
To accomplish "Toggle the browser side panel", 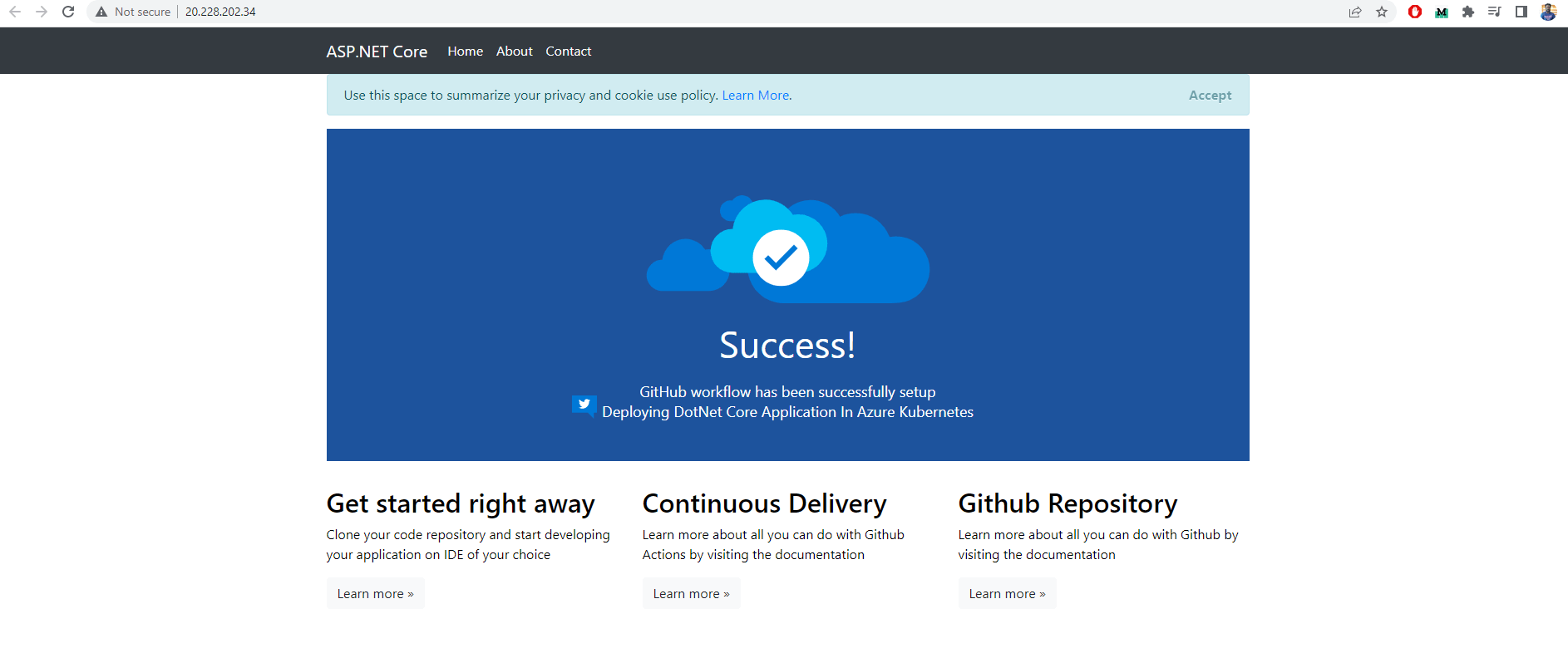I will pos(1521,12).
